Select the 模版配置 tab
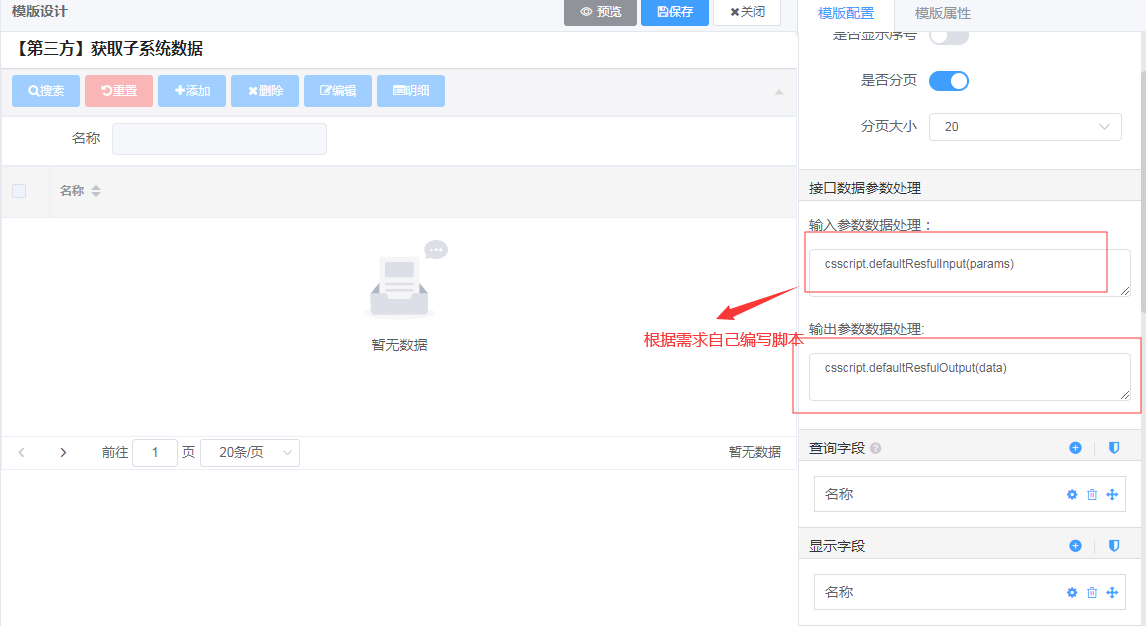Image resolution: width=1146 pixels, height=626 pixels. pos(845,13)
